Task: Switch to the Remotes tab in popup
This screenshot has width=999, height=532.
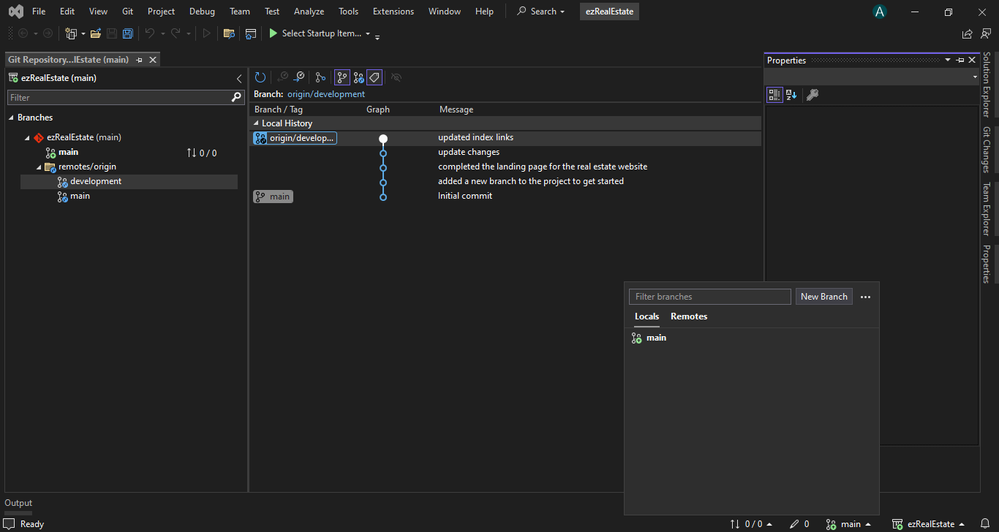Action: pos(689,317)
